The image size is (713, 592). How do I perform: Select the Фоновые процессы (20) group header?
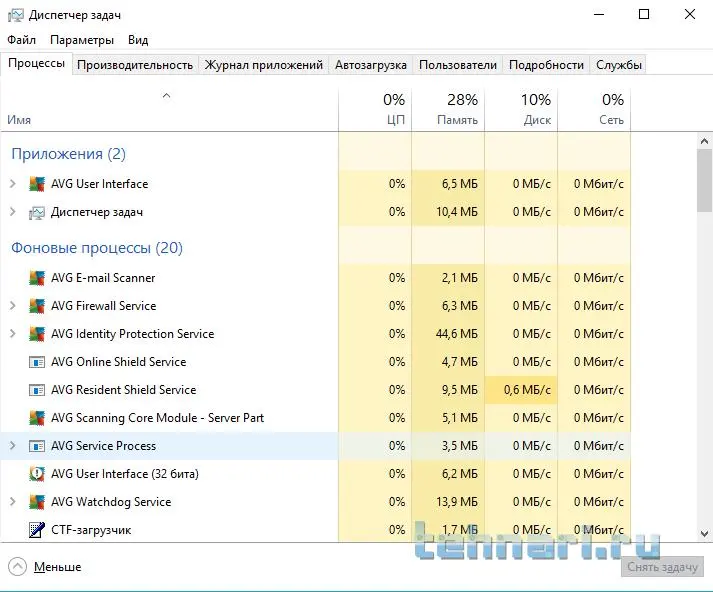click(97, 248)
